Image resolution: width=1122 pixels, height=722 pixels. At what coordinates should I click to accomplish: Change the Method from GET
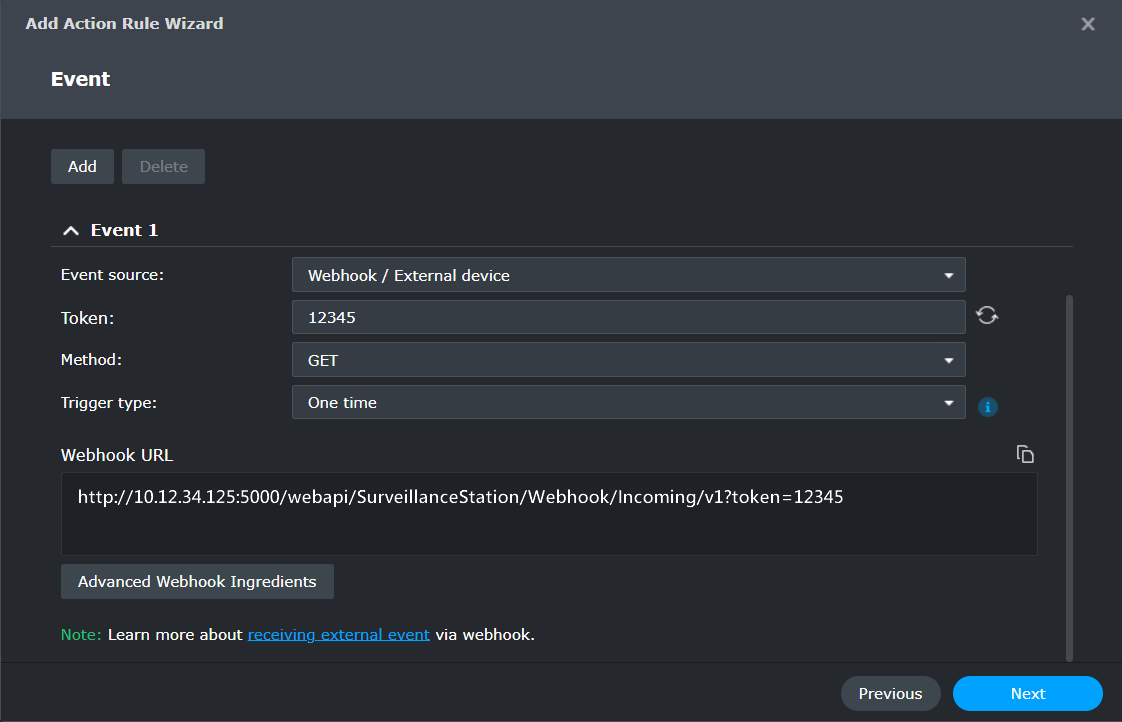tap(628, 359)
